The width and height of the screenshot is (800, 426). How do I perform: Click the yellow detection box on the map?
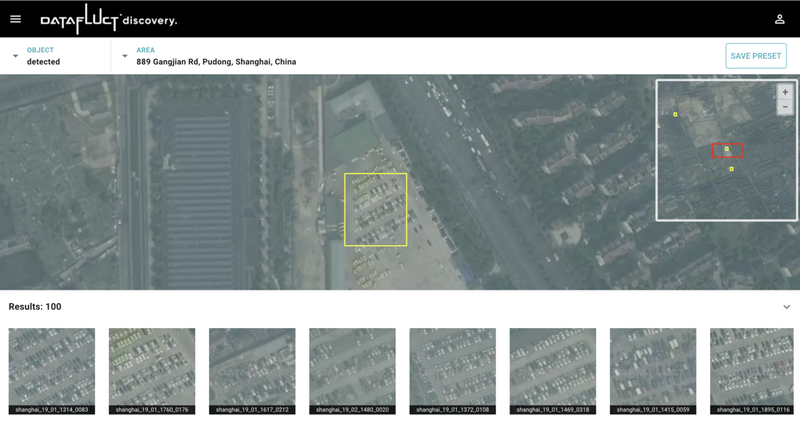coord(375,209)
